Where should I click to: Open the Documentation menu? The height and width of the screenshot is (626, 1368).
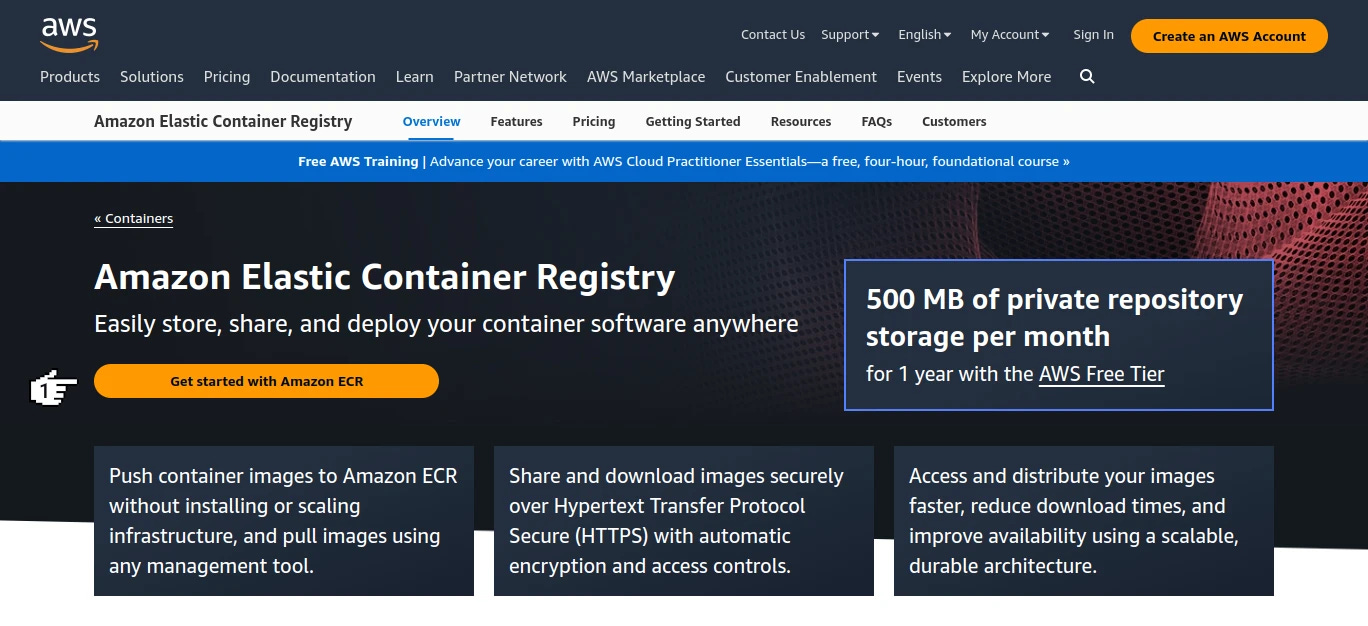pos(323,77)
